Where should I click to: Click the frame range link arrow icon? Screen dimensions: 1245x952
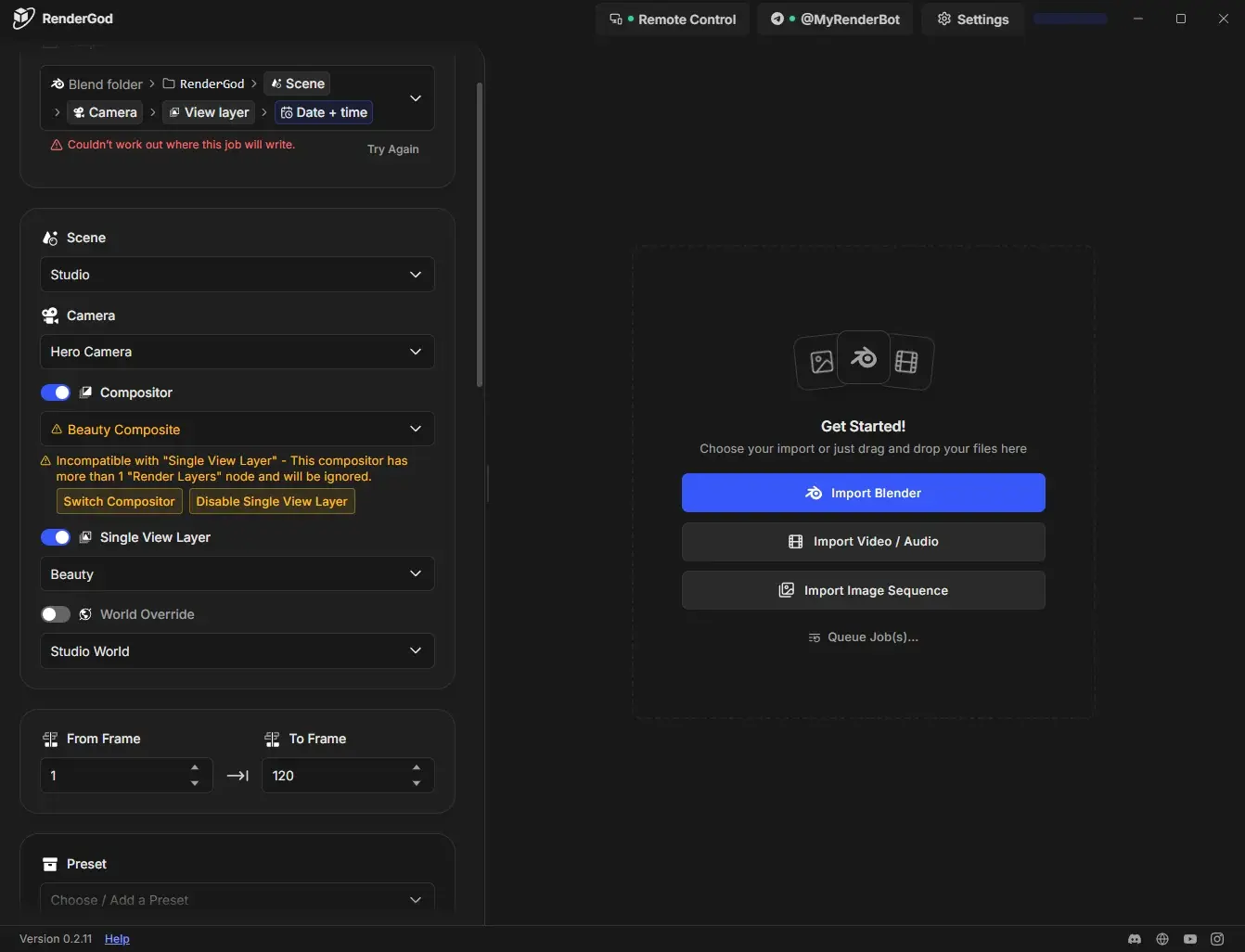pos(237,776)
